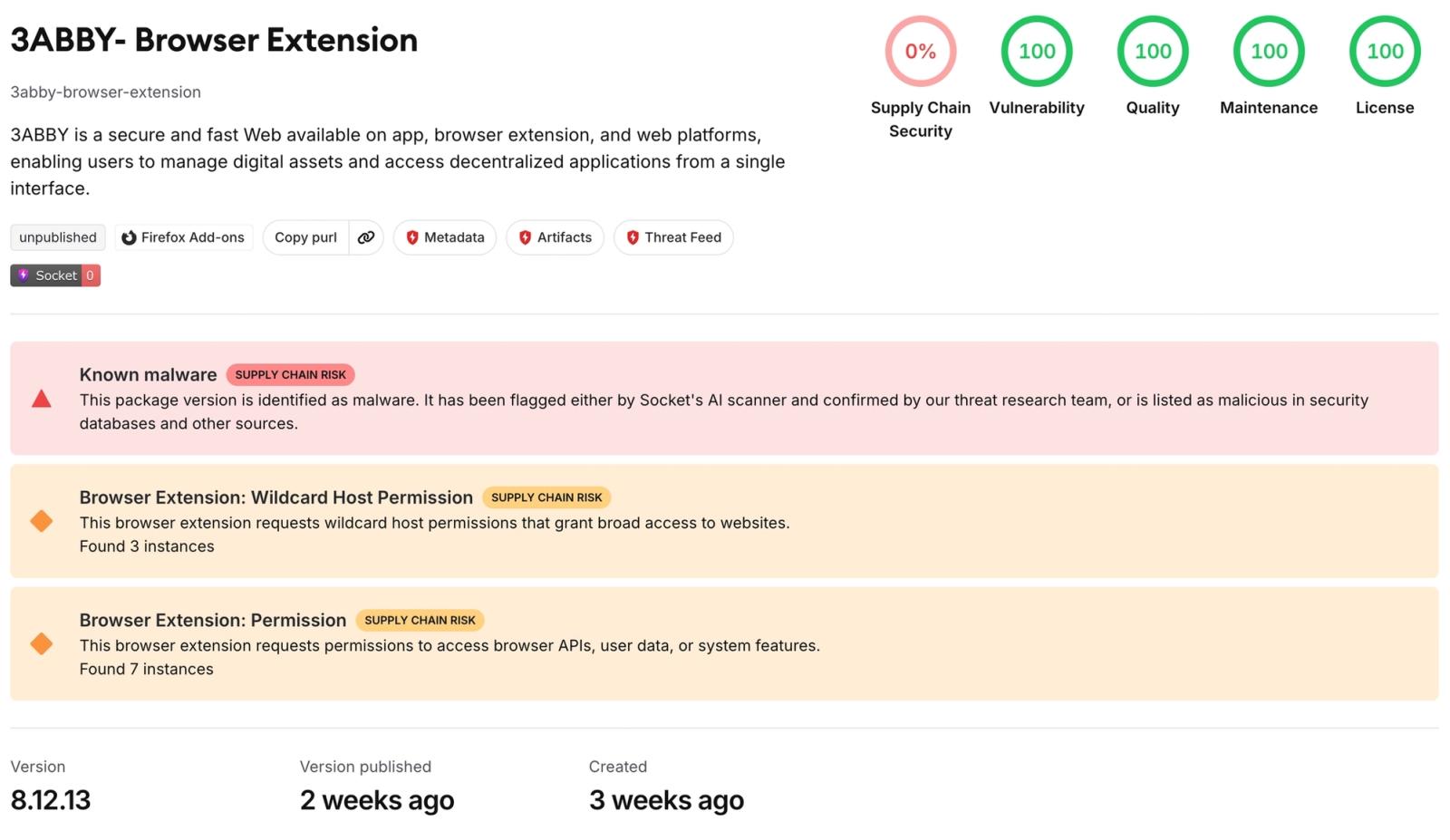
Task: Open the Firefox Add-ons link
Action: pyautogui.click(x=184, y=237)
